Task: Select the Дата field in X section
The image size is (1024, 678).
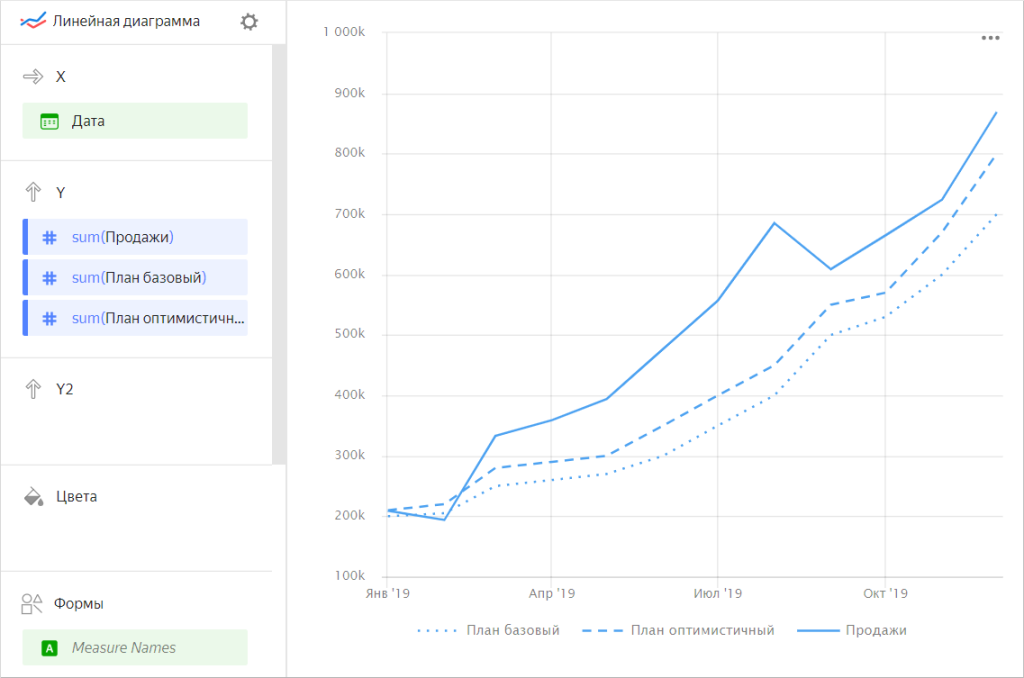Action: [x=135, y=121]
